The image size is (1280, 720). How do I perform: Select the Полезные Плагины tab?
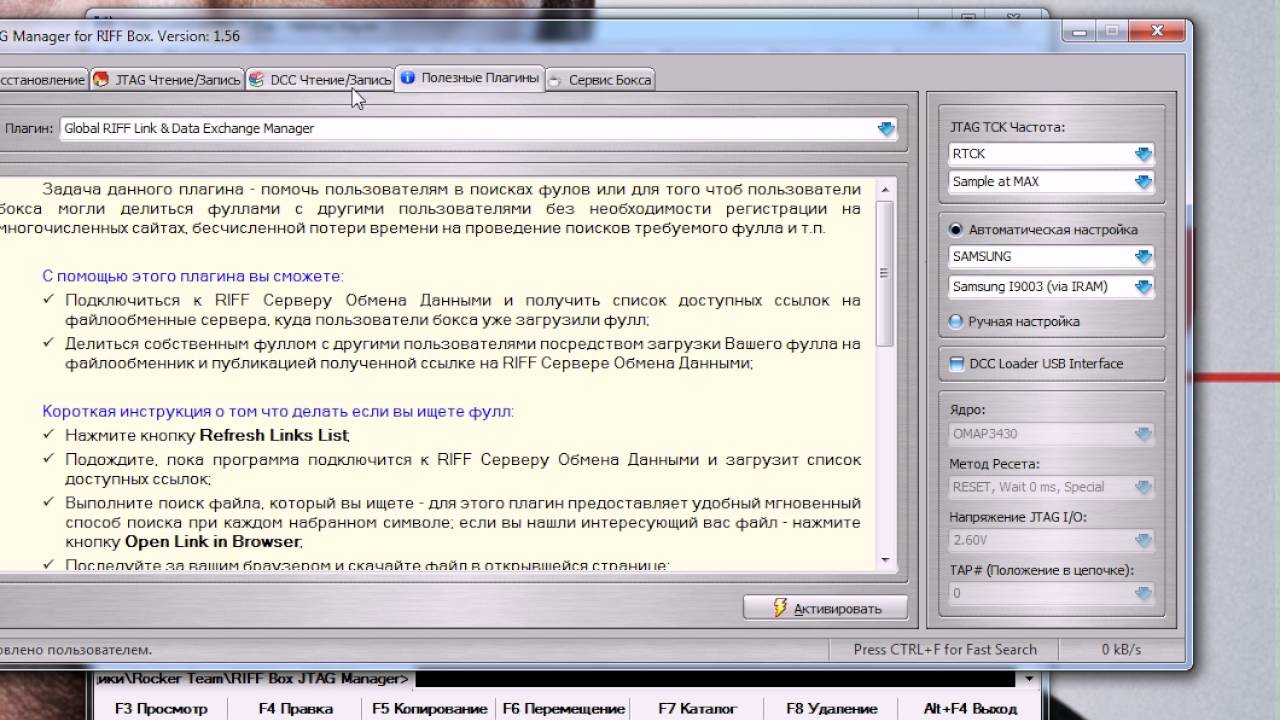[x=470, y=78]
